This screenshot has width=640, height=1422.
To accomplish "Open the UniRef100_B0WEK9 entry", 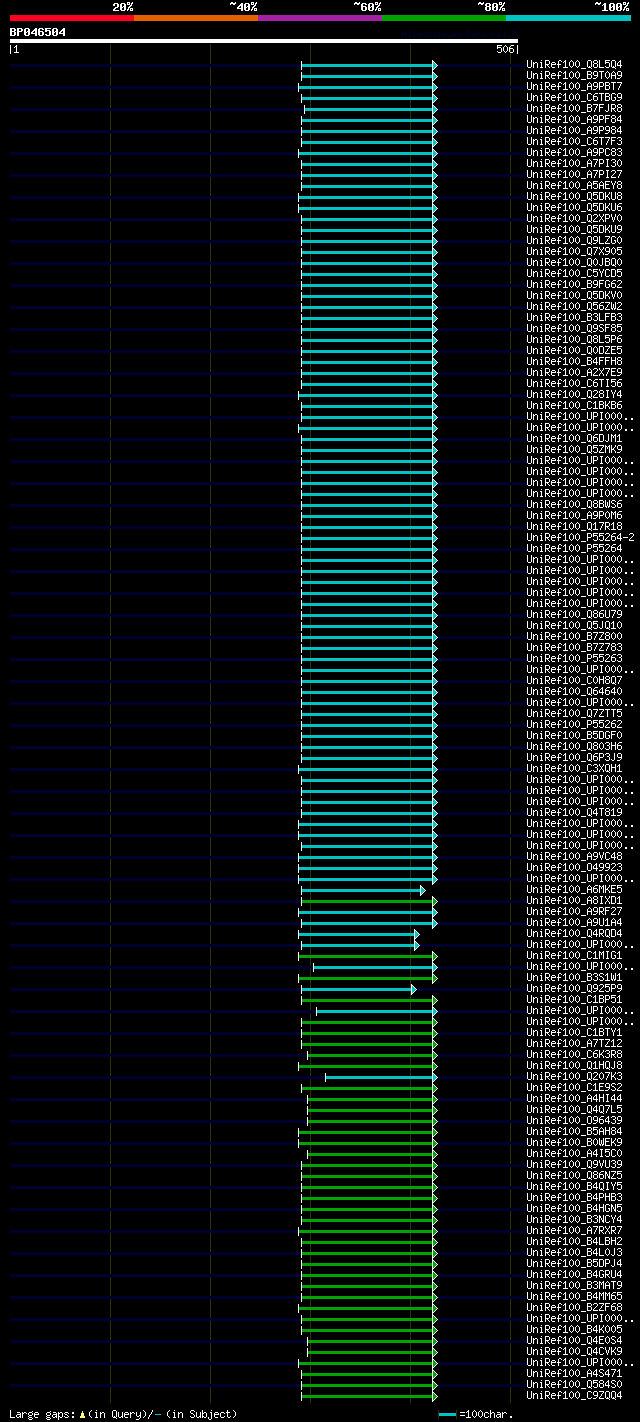I will click(x=574, y=1142).
